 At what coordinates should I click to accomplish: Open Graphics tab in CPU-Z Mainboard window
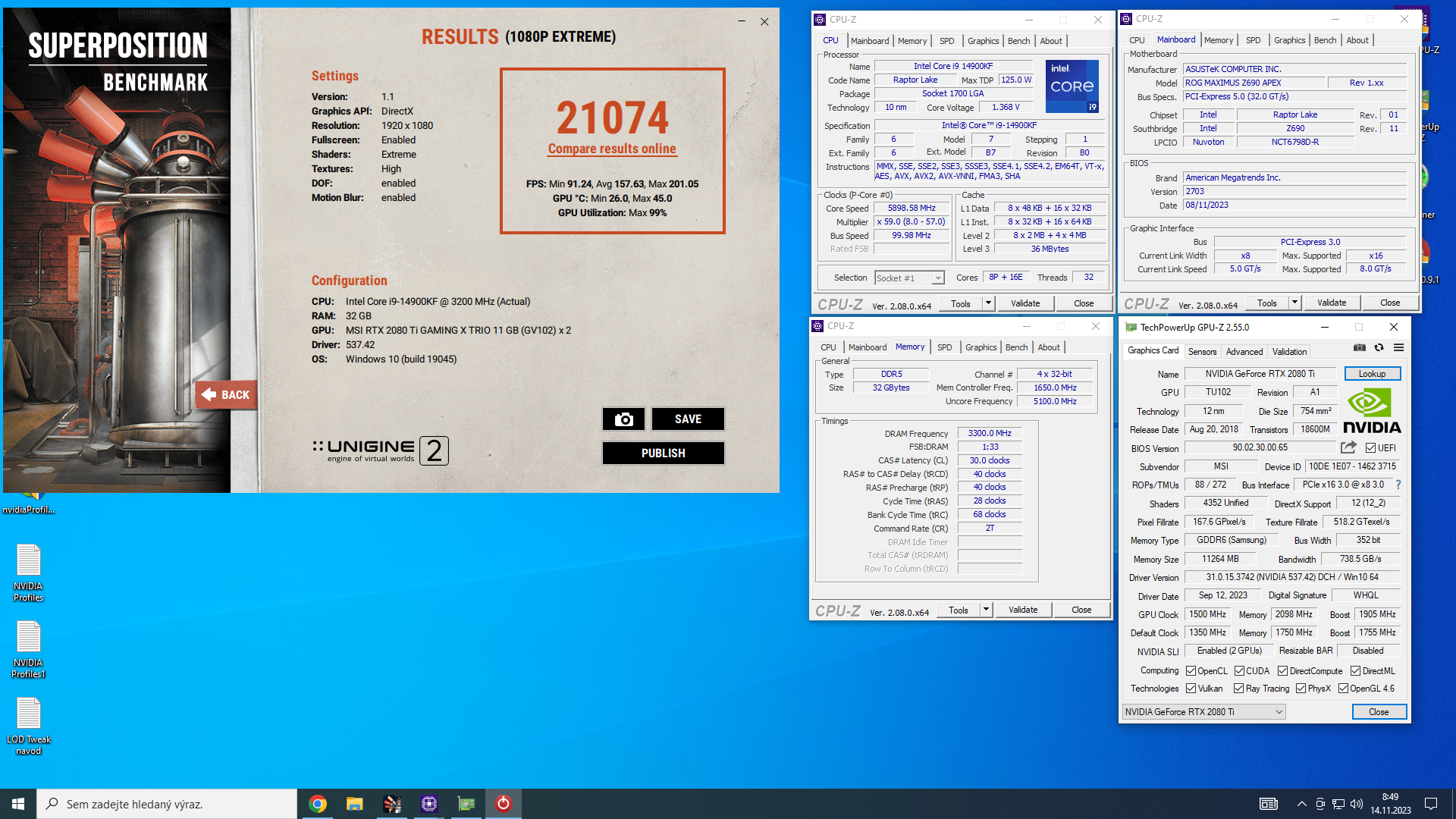pos(1289,40)
